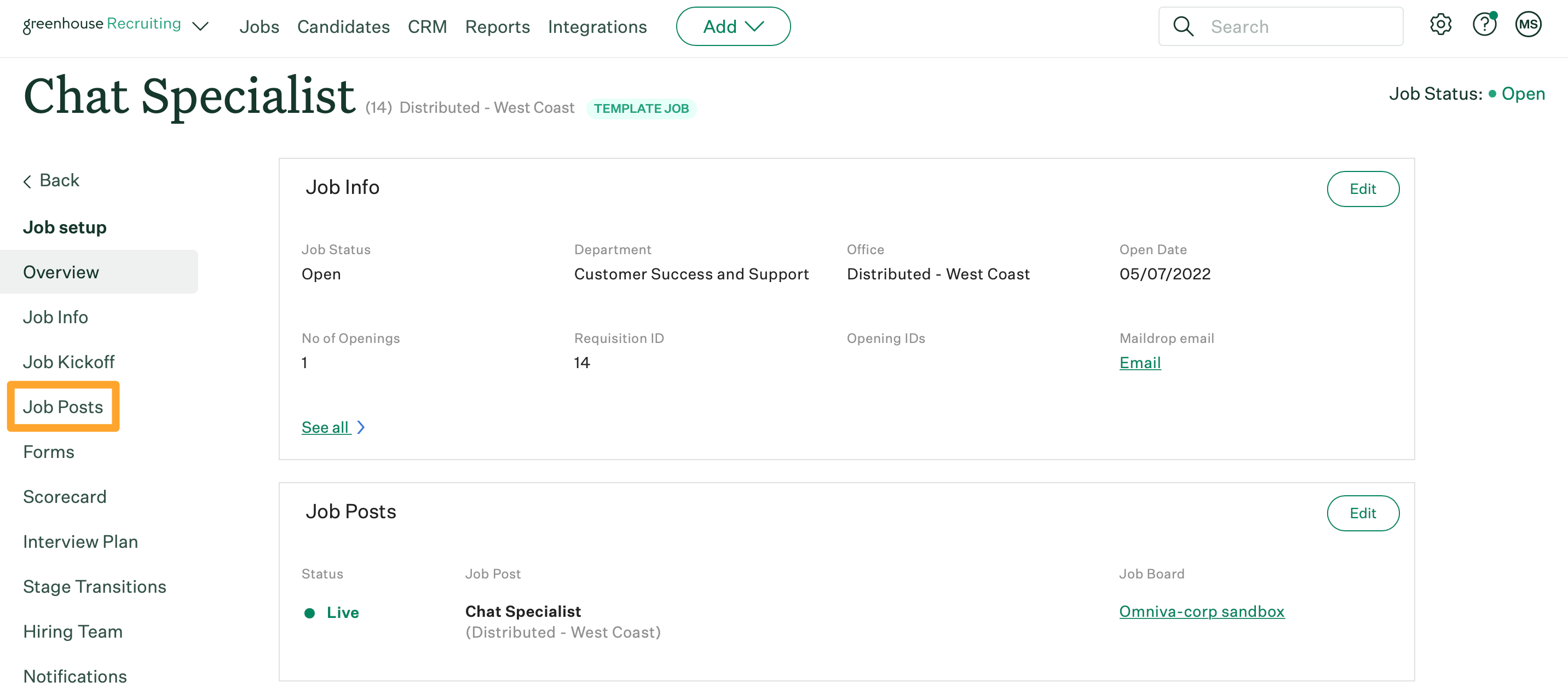This screenshot has height=699, width=1568.
Task: Edit the Job Info section
Action: [x=1362, y=189]
